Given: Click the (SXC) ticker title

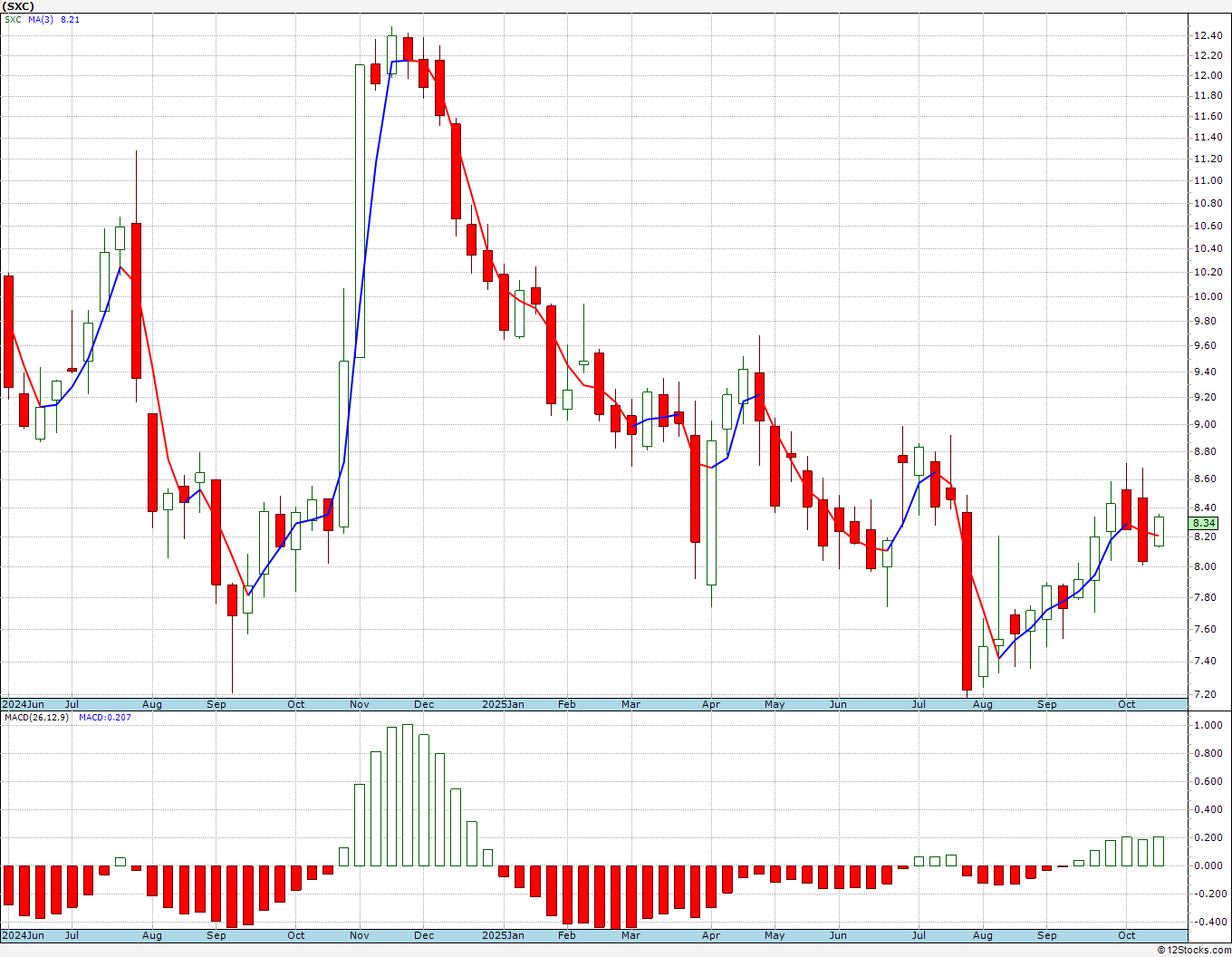Looking at the screenshot, I should 19,6.
